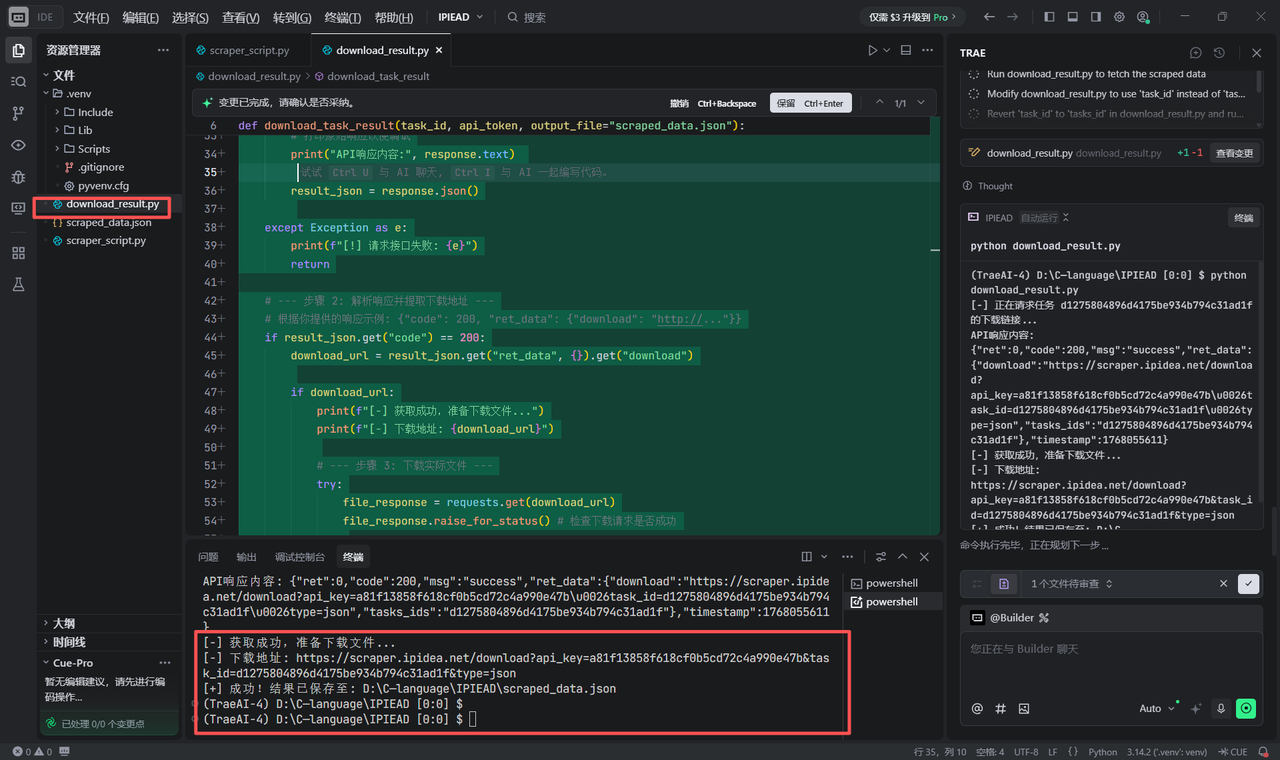Image resolution: width=1280 pixels, height=760 pixels.
Task: Open the run and debug bug icon
Action: point(18,177)
